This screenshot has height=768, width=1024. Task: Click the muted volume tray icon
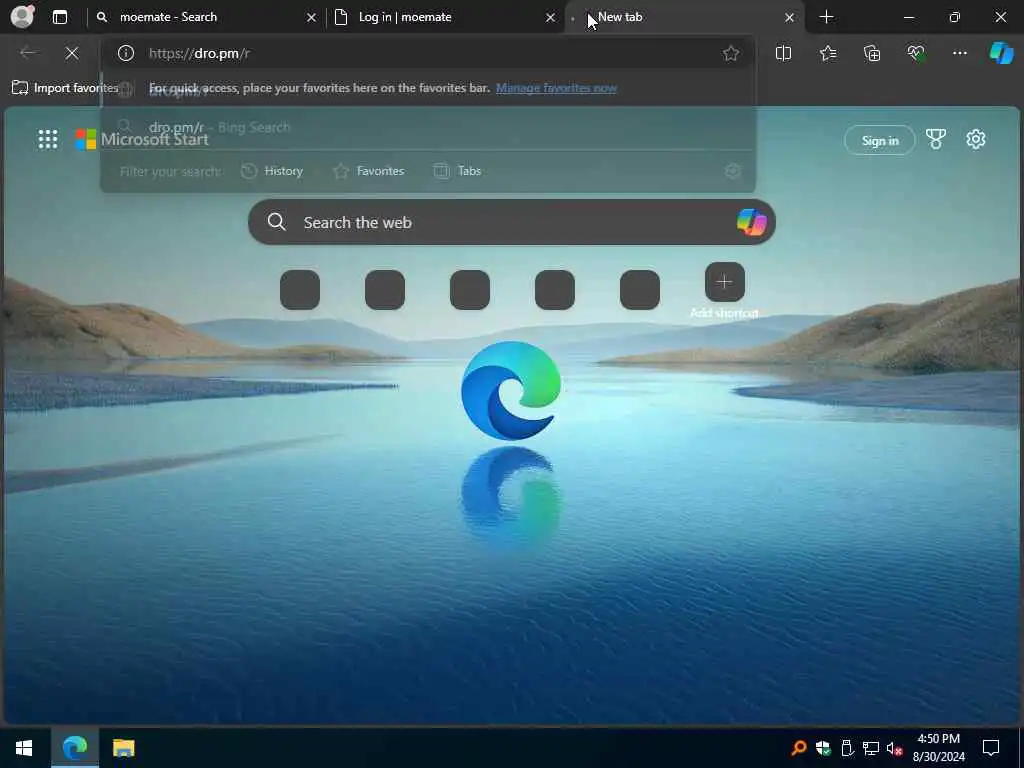pyautogui.click(x=895, y=748)
